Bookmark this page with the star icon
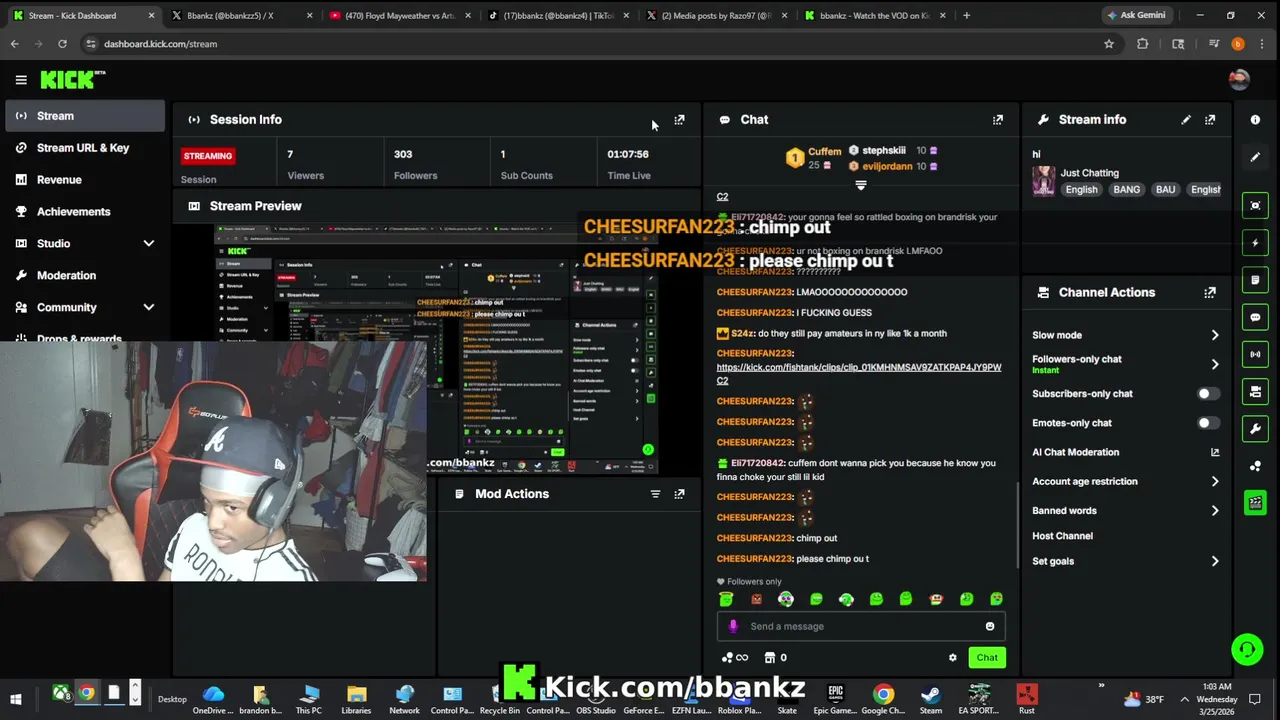1280x720 pixels. coord(1108,44)
